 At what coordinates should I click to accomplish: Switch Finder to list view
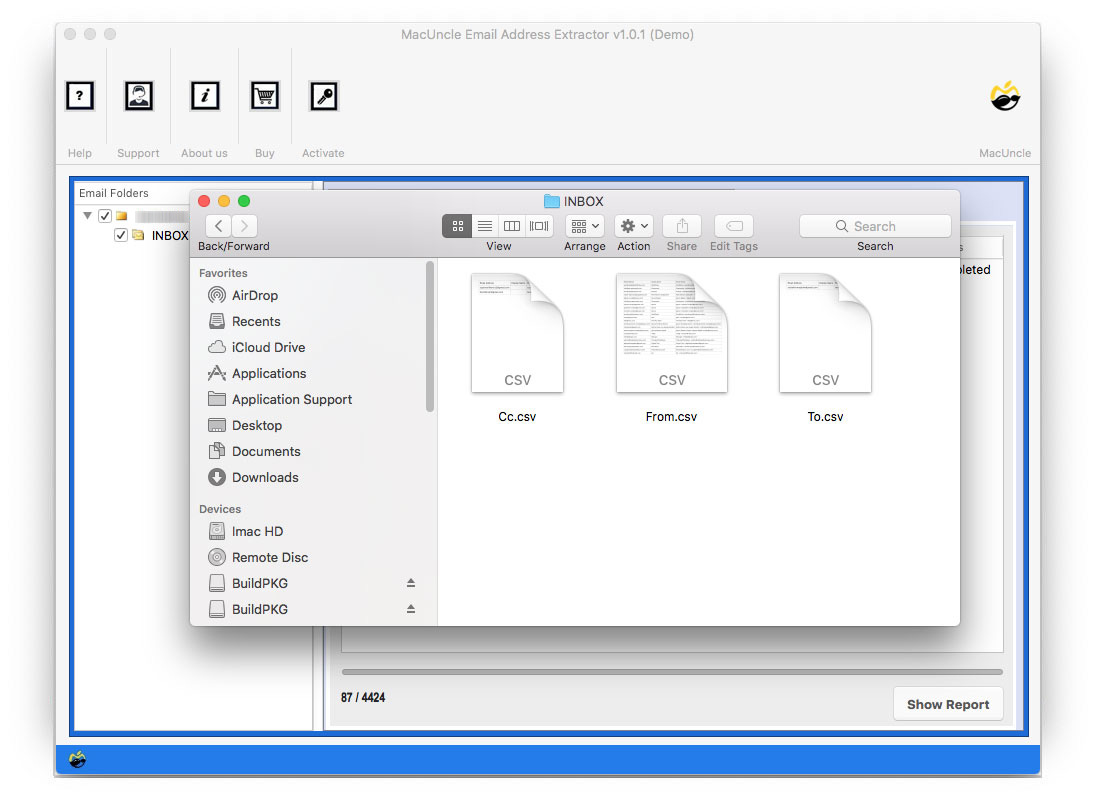(x=484, y=226)
